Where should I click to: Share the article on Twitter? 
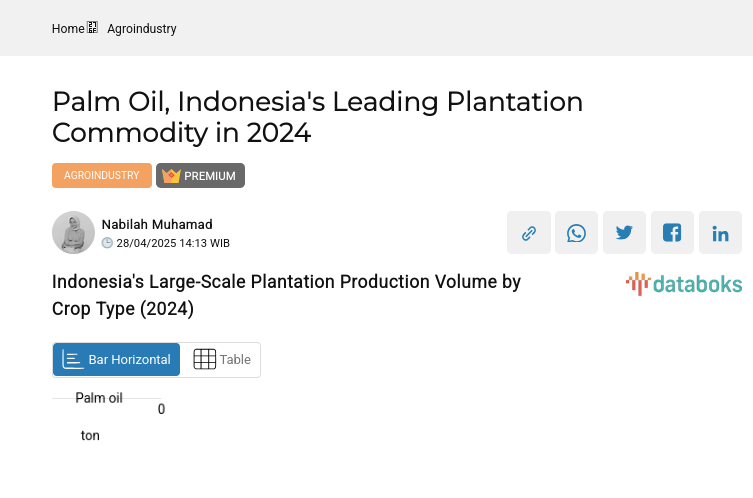coord(624,232)
